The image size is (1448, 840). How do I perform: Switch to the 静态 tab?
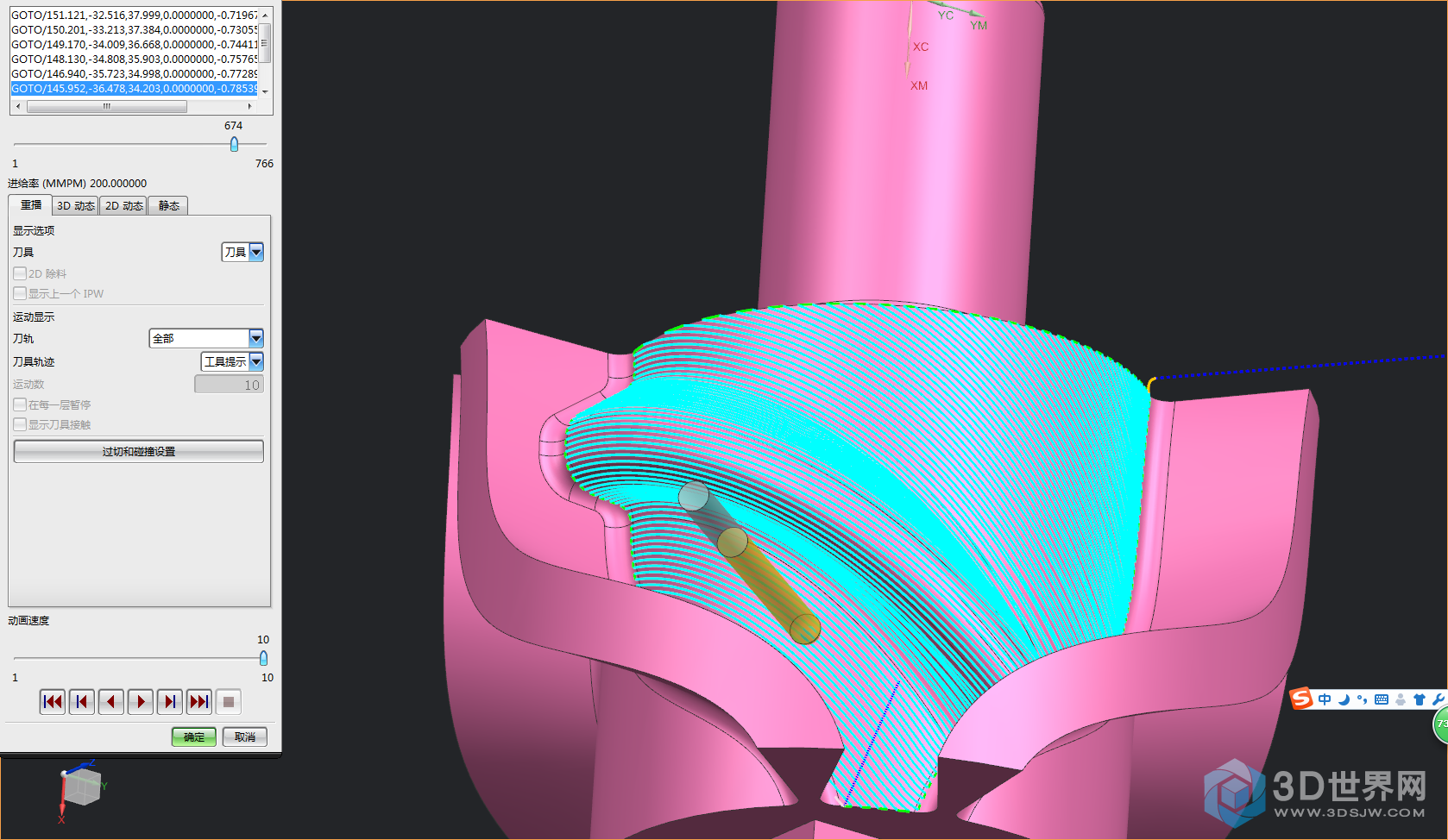168,205
